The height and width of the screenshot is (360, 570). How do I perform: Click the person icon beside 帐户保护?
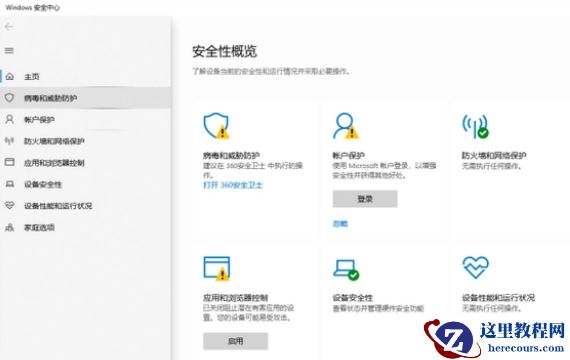[x=9, y=119]
